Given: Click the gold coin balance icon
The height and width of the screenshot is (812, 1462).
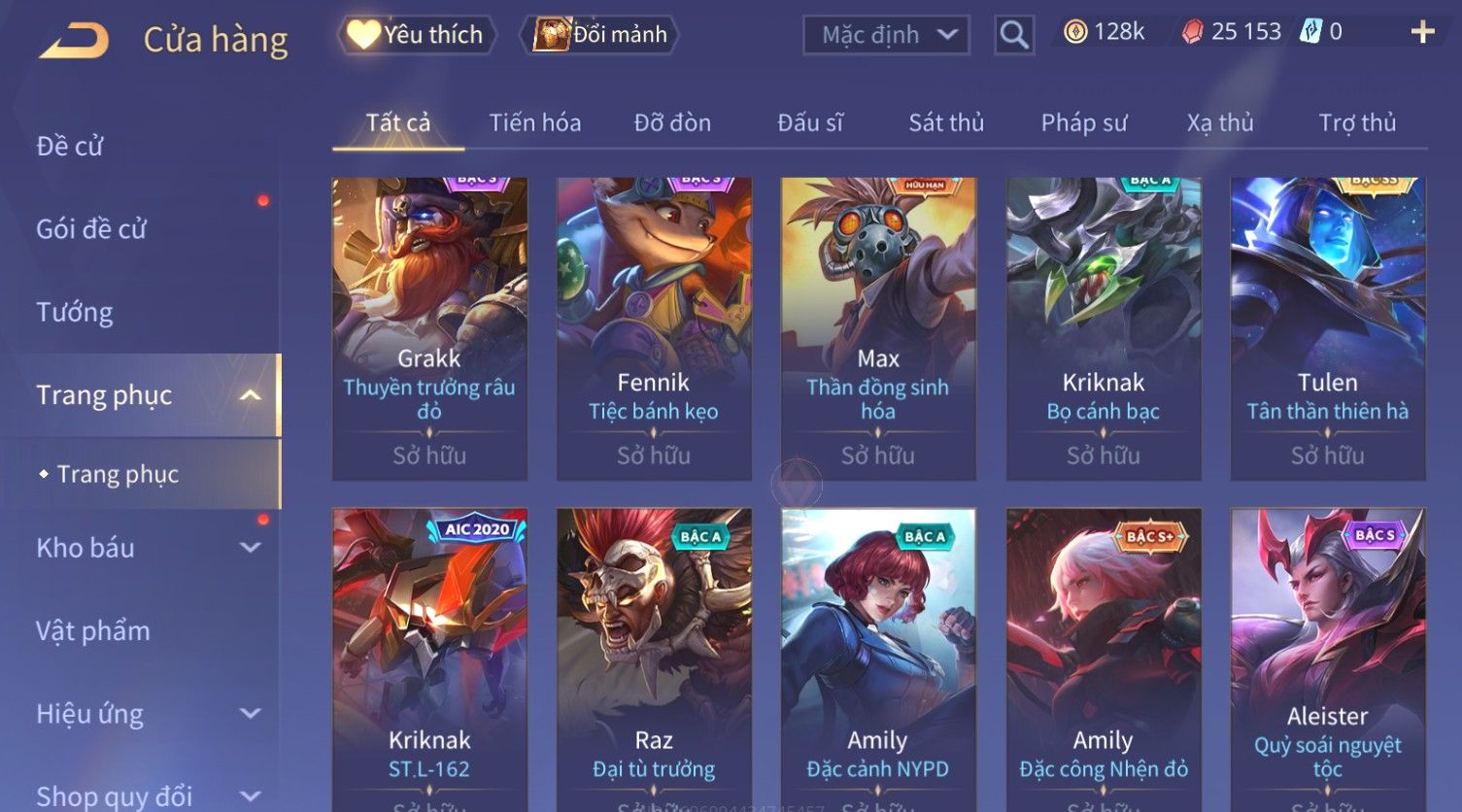Looking at the screenshot, I should pos(1075,32).
